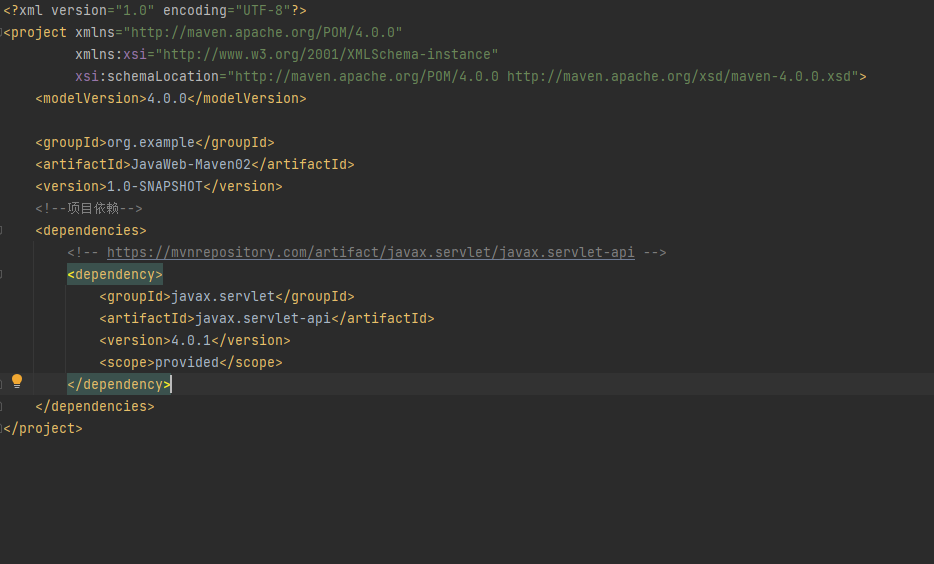Click the org.example groupId value
Viewport: 934px width, 564px height.
click(x=150, y=142)
